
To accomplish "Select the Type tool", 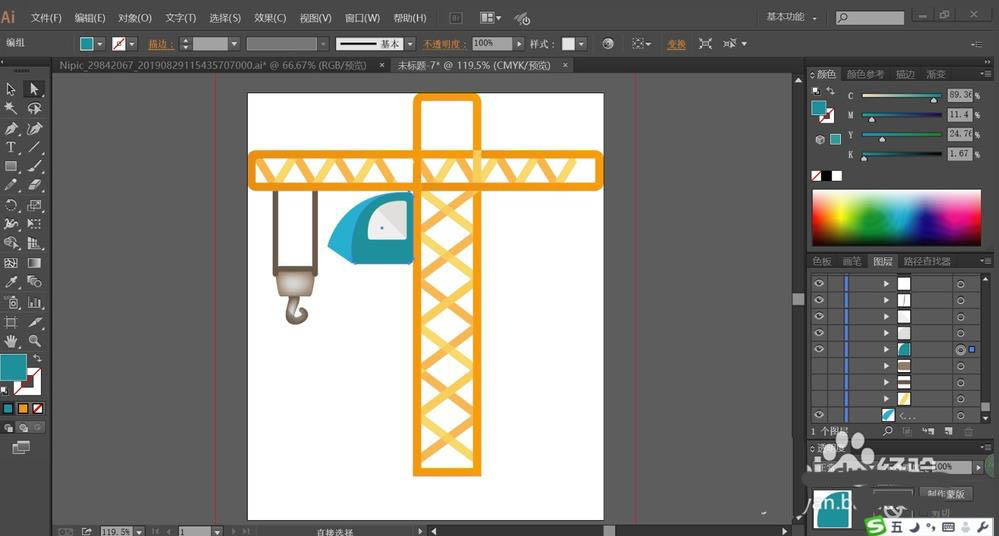I will (x=11, y=147).
